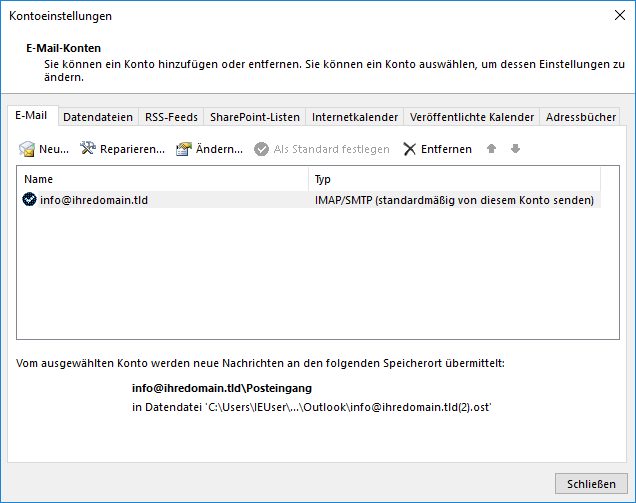The image size is (636, 503).
Task: Click the Als Standard festlegen checkmark
Action: [262, 149]
